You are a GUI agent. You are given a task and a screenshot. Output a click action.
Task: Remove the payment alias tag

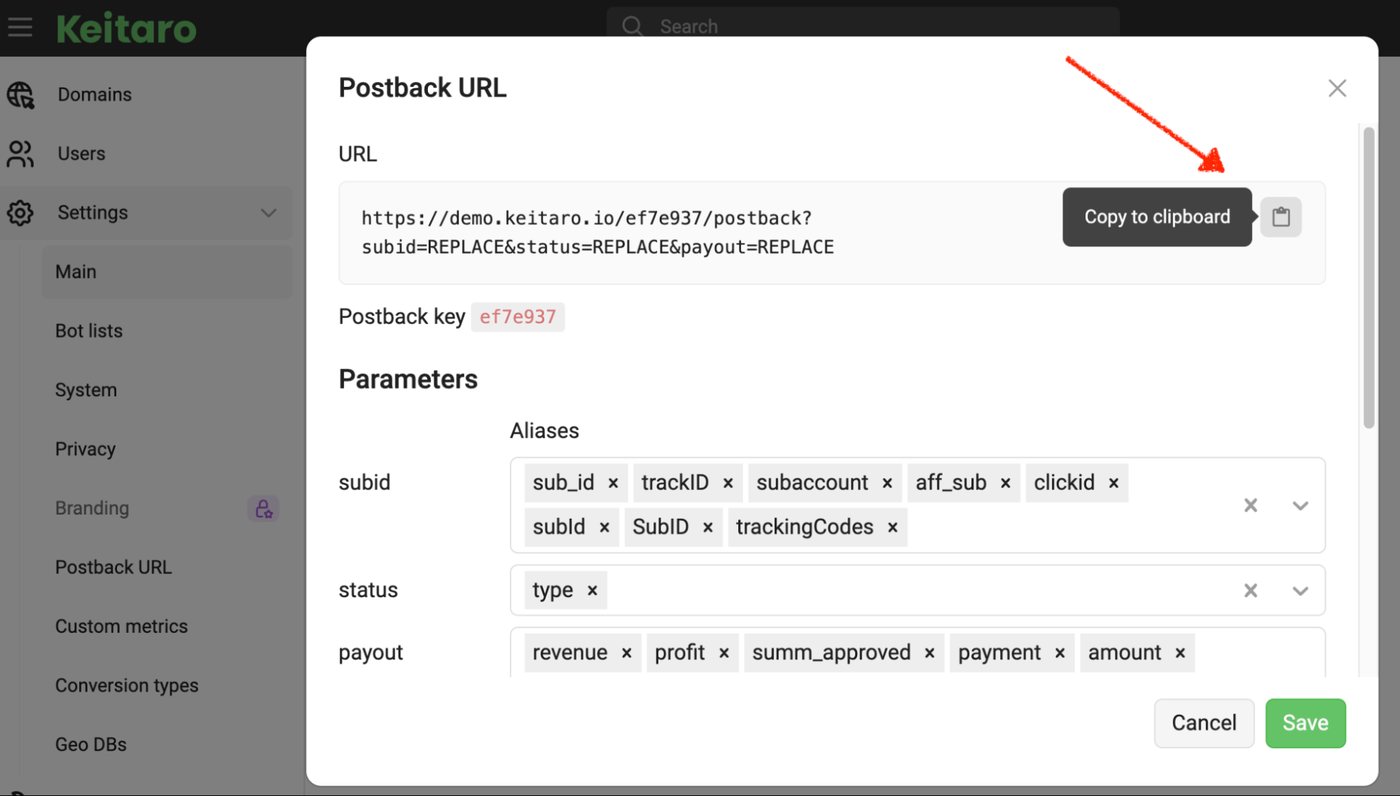pos(1059,653)
